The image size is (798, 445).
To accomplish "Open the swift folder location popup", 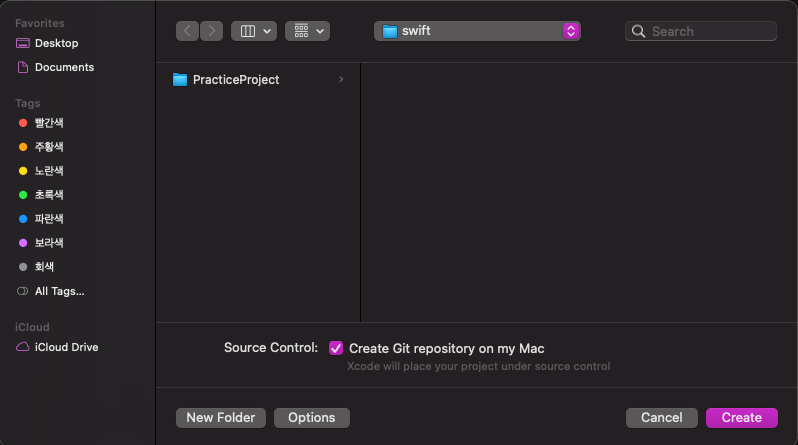I will coord(477,31).
